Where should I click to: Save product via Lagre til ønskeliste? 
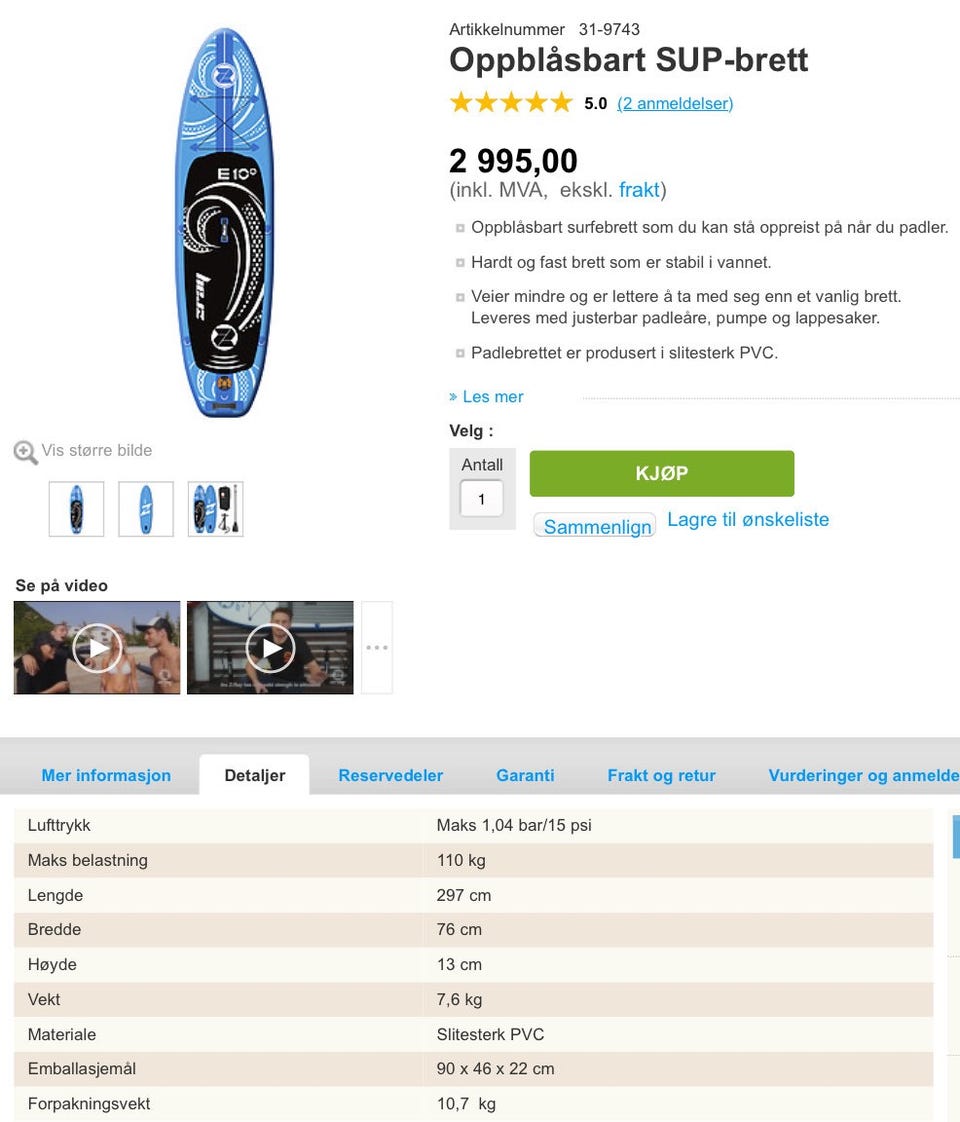pos(748,519)
